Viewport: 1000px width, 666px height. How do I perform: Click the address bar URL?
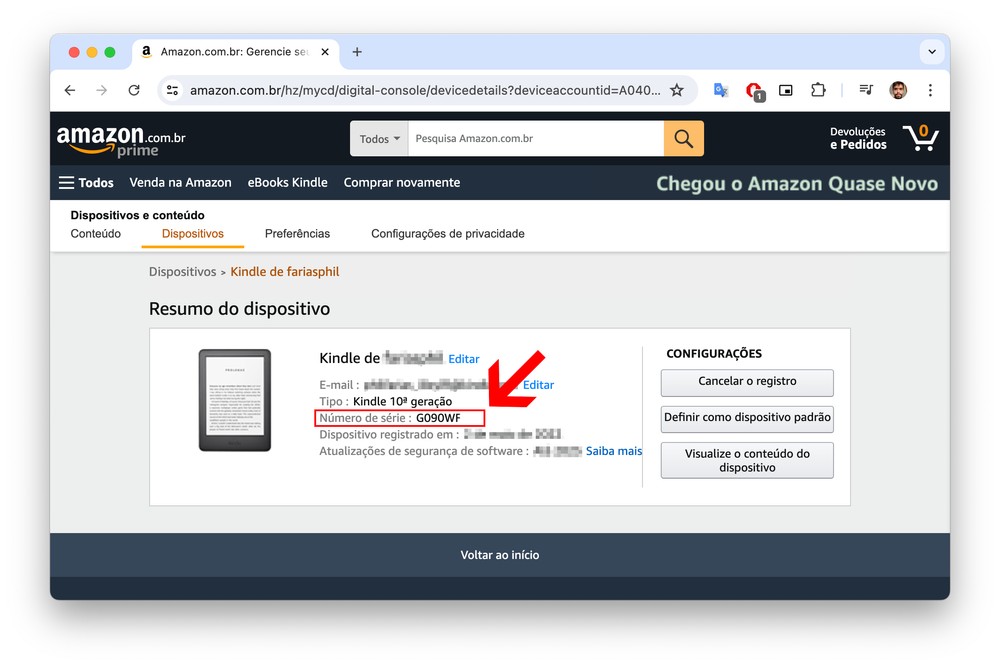click(x=425, y=91)
